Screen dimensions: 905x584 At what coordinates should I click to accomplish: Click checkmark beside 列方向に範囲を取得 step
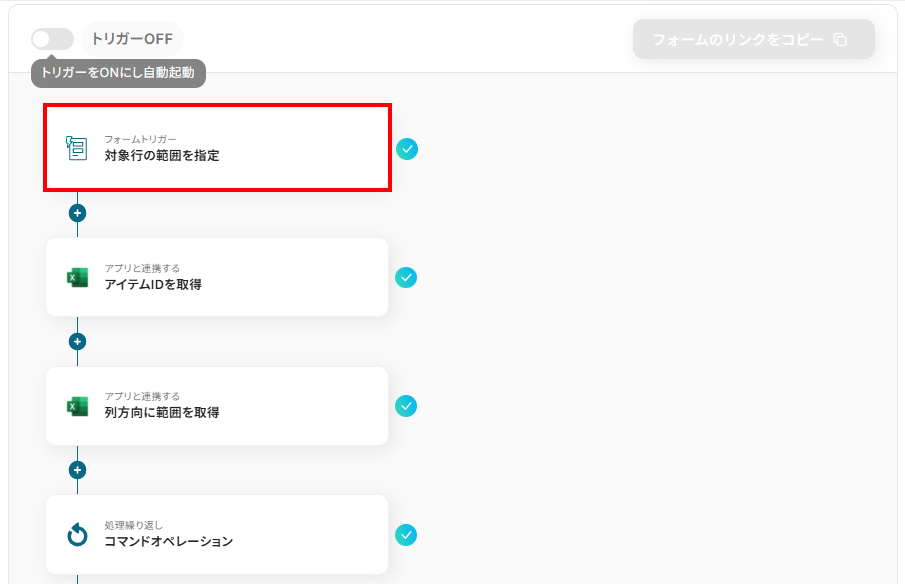[x=406, y=406]
